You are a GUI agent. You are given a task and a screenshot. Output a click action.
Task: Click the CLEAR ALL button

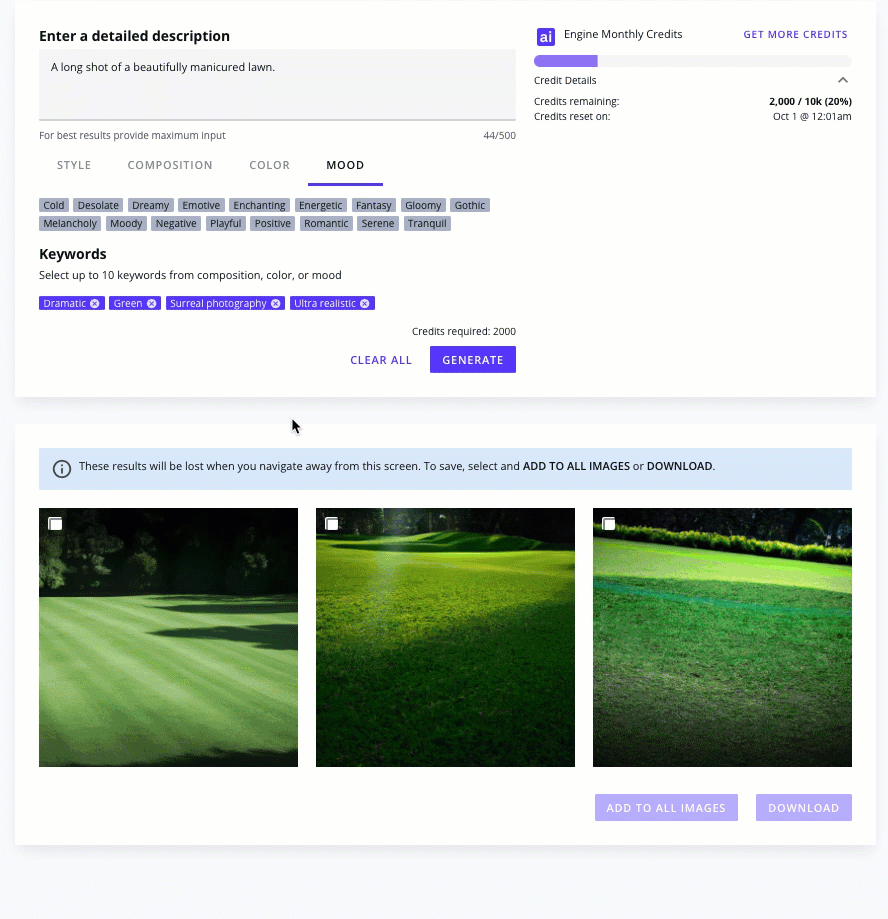381,359
